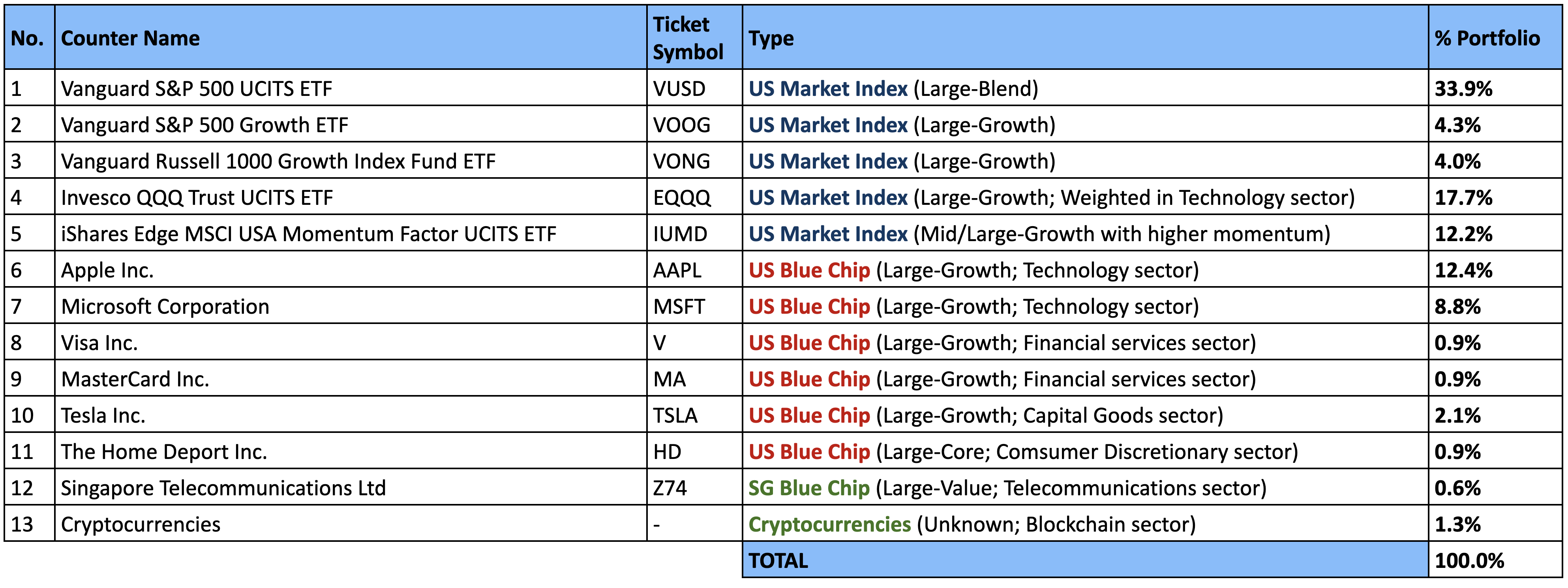Image resolution: width=1568 pixels, height=588 pixels.
Task: Click the Vanguard S&P 500 UCITS ETF cell
Action: (197, 89)
